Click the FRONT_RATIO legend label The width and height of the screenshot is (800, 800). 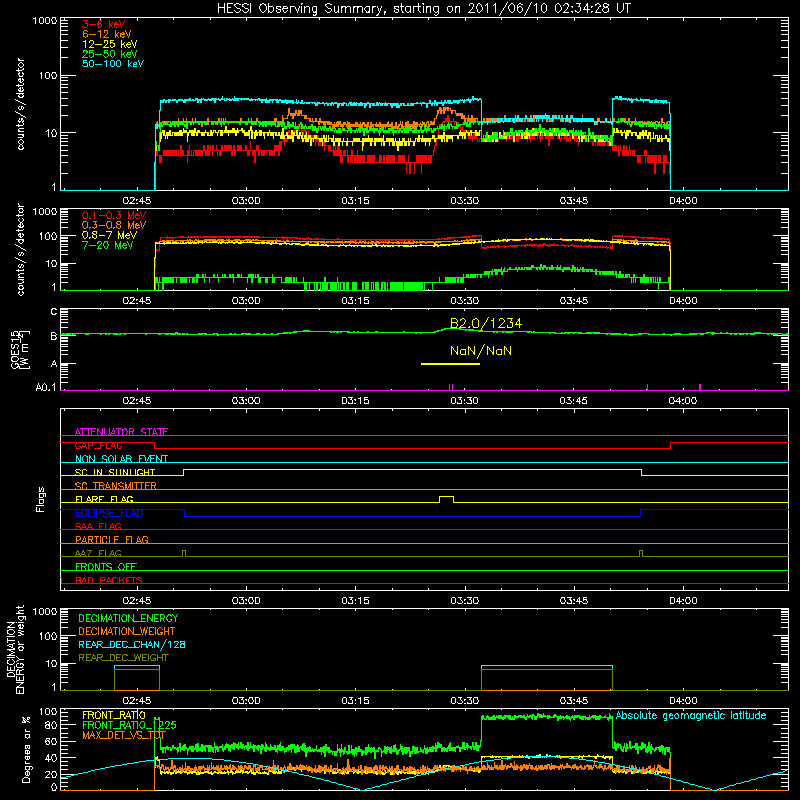(x=114, y=715)
